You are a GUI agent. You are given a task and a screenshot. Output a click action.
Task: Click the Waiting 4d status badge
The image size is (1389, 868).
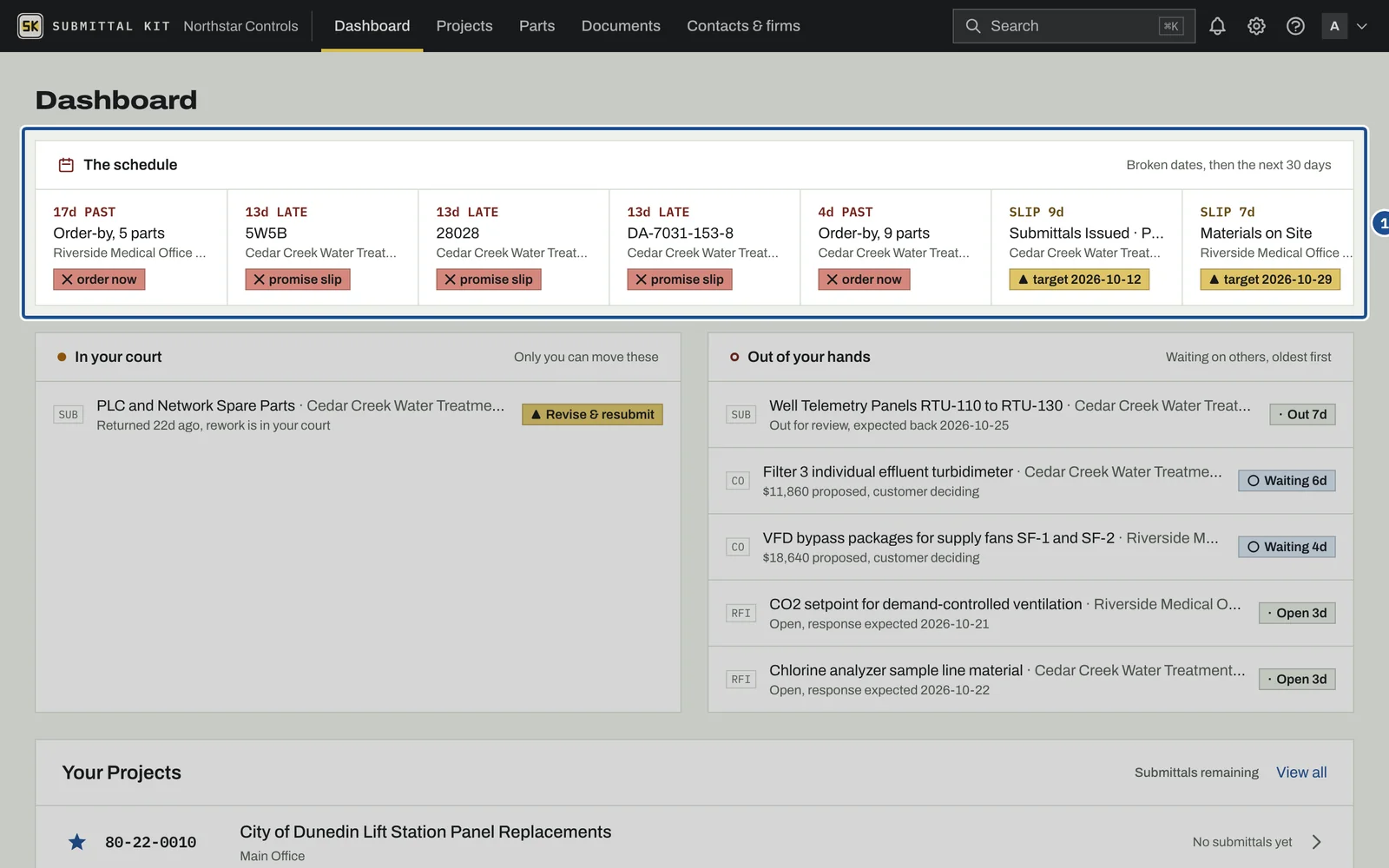point(1287,547)
